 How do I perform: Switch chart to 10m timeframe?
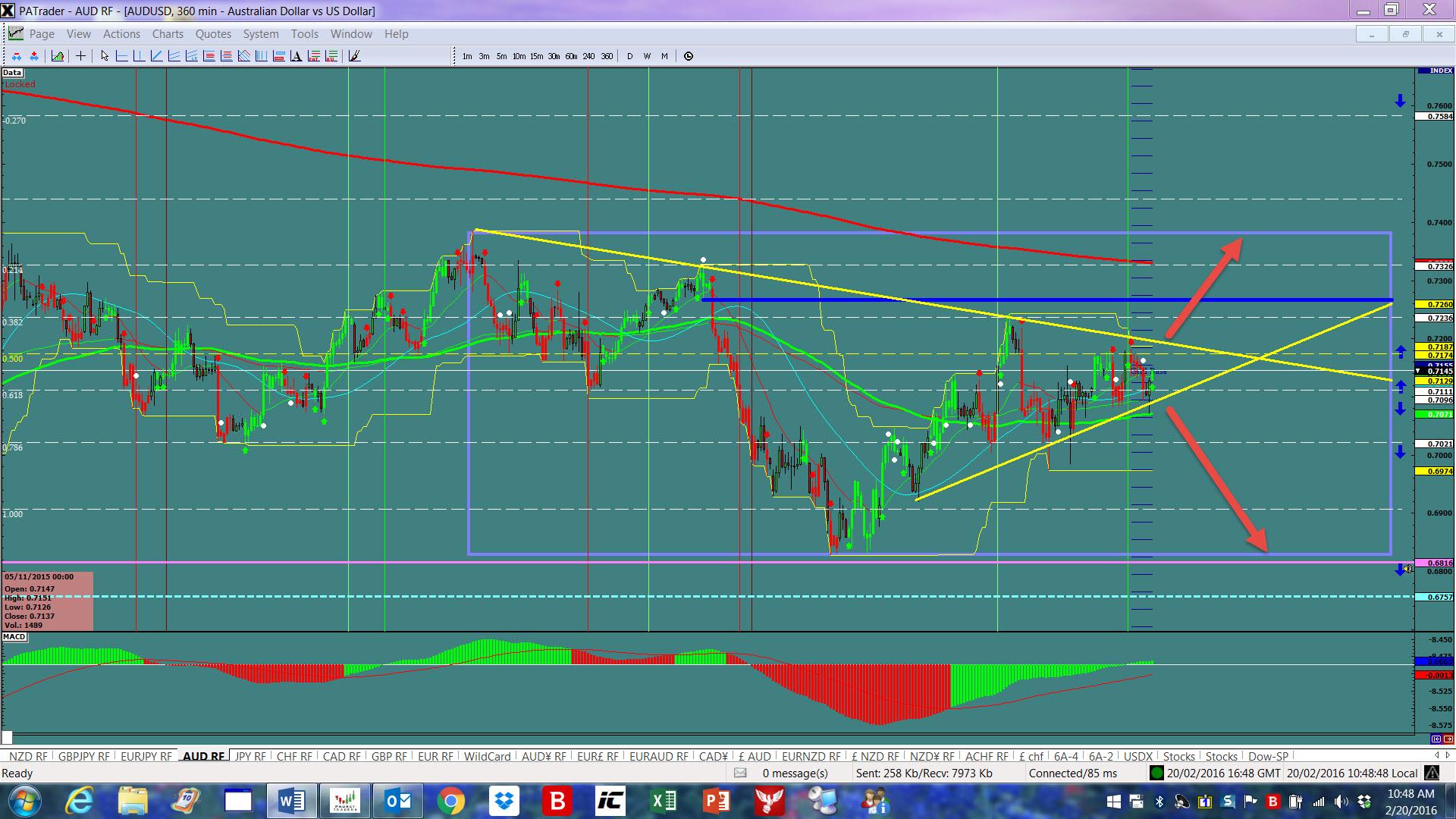519,56
